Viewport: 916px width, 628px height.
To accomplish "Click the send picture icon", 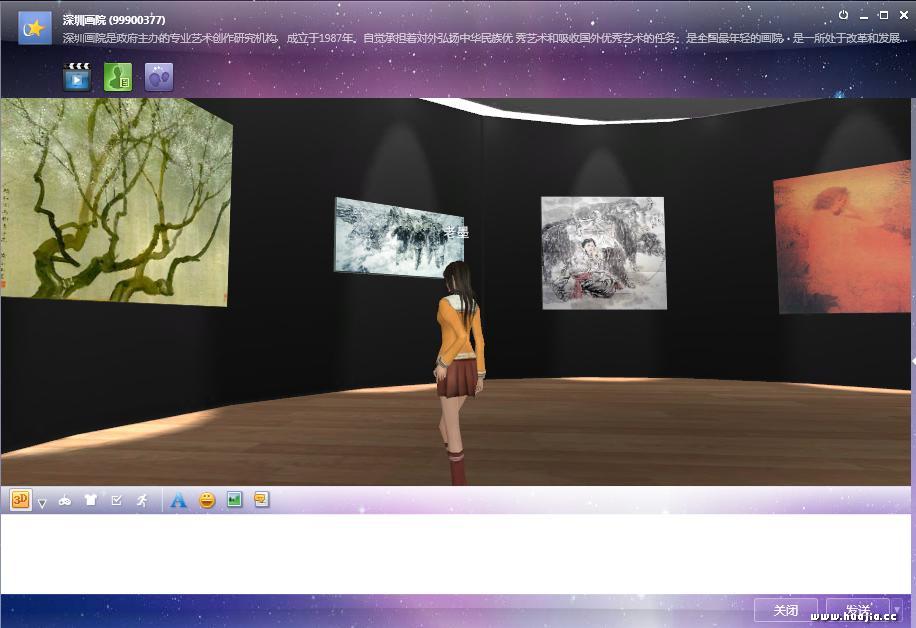I will 234,499.
